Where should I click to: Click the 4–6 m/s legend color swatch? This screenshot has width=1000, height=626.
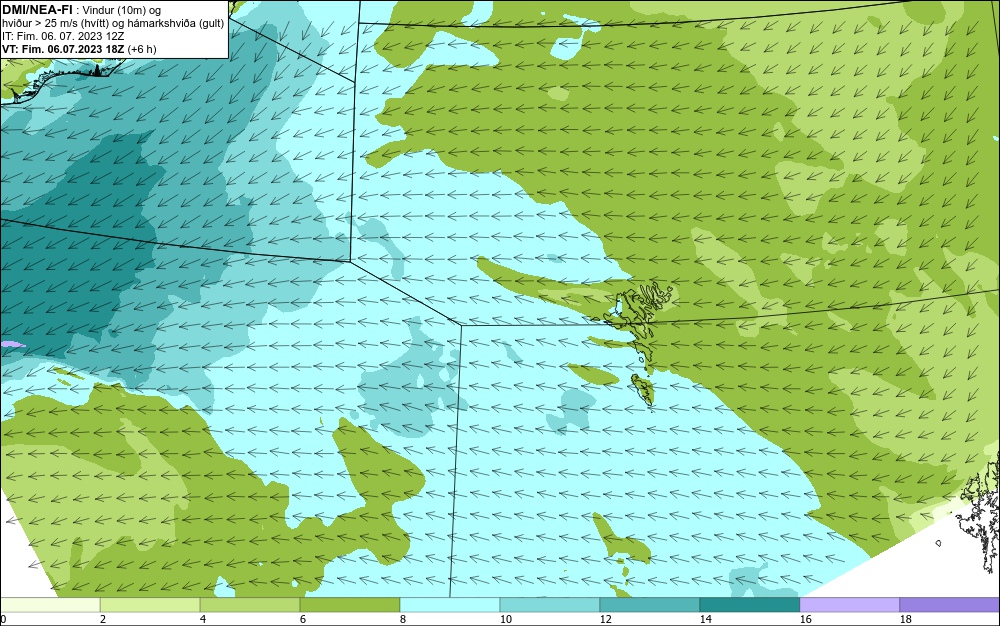point(250,605)
